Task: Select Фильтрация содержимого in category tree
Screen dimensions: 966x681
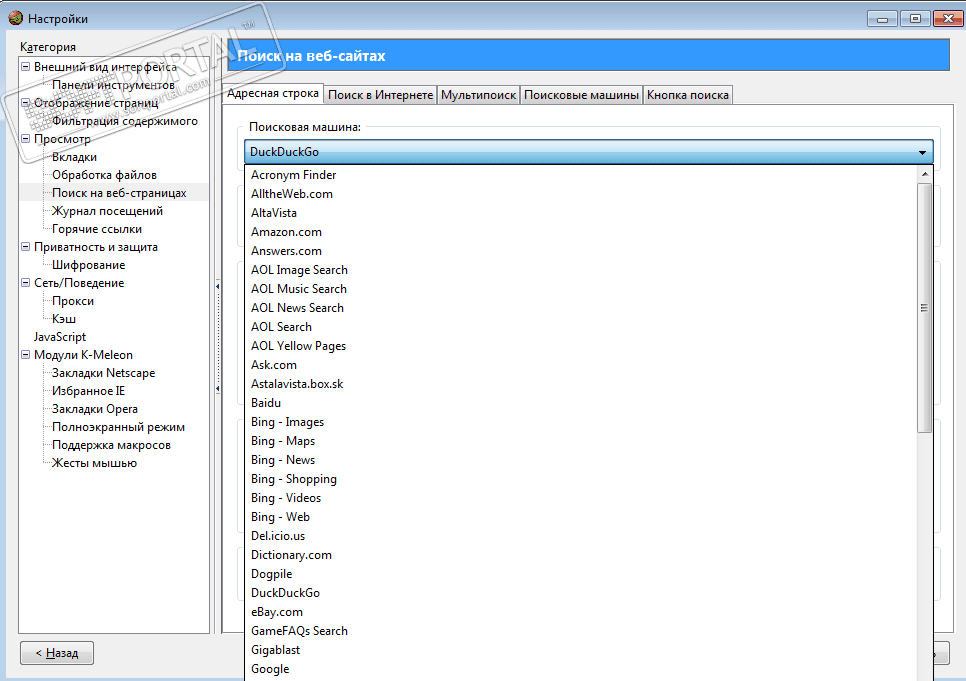Action: pos(124,121)
